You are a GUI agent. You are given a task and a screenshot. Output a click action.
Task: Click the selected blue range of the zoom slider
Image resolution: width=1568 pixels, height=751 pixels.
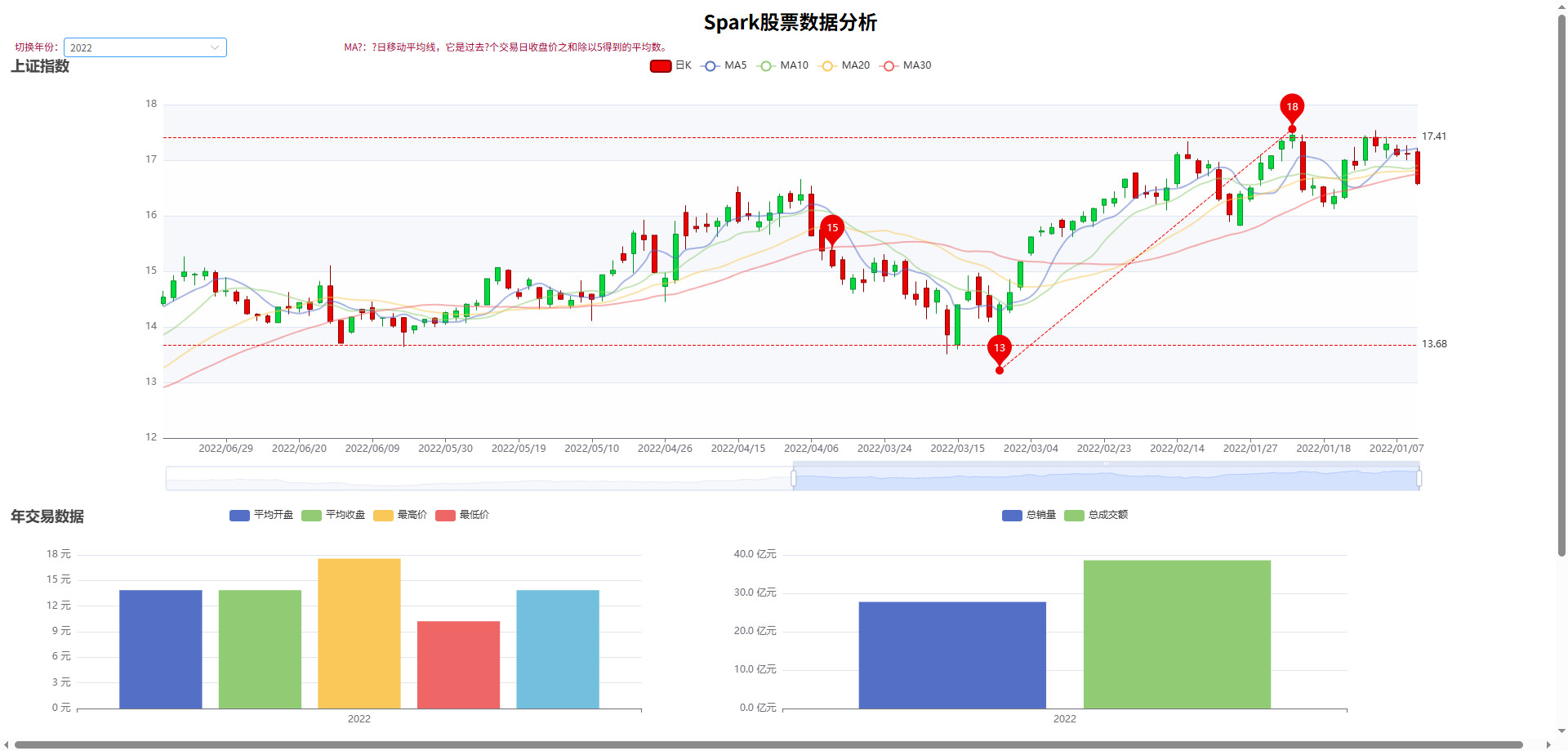tap(1107, 478)
